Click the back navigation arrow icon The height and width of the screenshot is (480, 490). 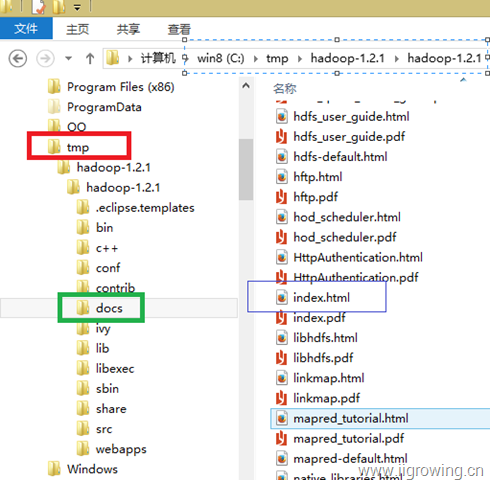pyautogui.click(x=18, y=59)
